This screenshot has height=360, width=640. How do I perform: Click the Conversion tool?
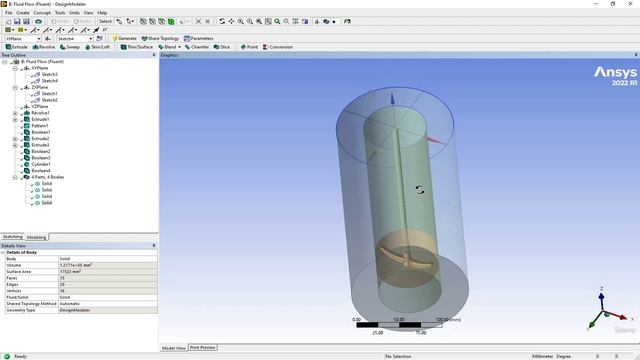278,47
